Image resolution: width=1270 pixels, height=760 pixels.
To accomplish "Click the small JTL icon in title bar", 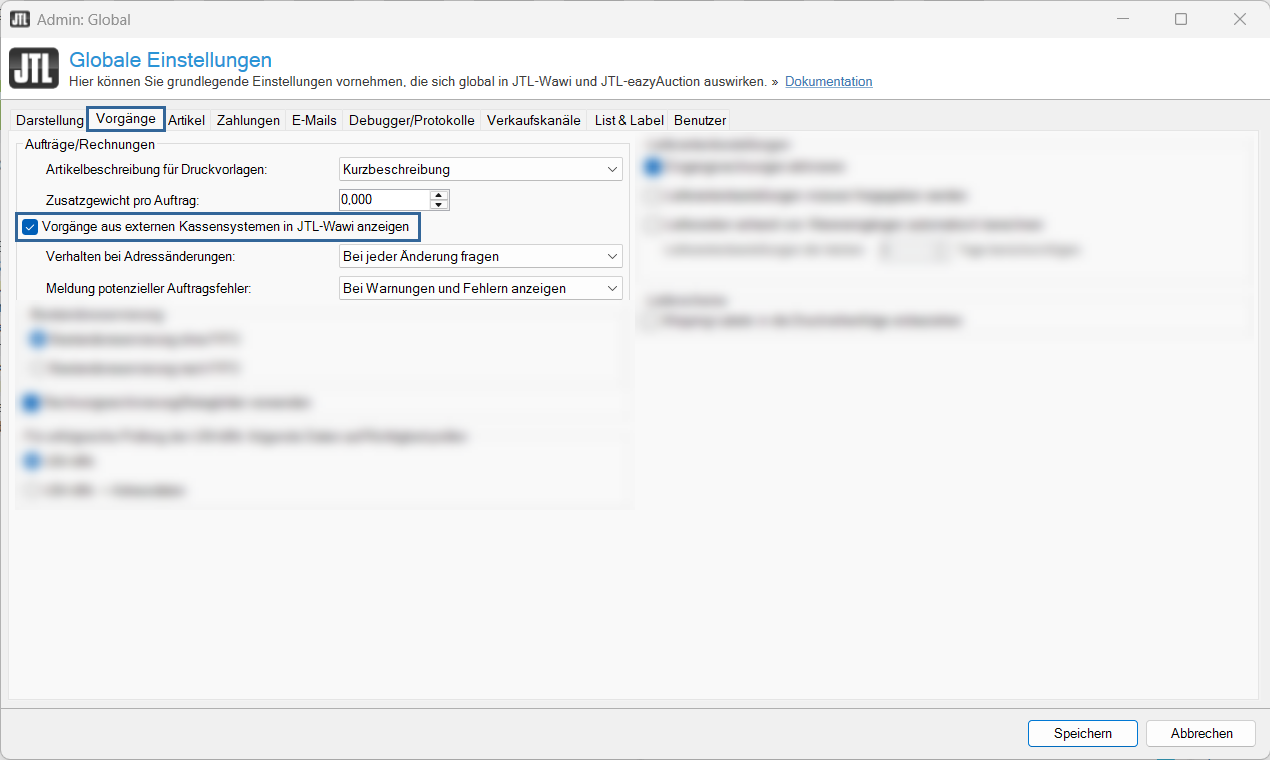I will click(19, 19).
